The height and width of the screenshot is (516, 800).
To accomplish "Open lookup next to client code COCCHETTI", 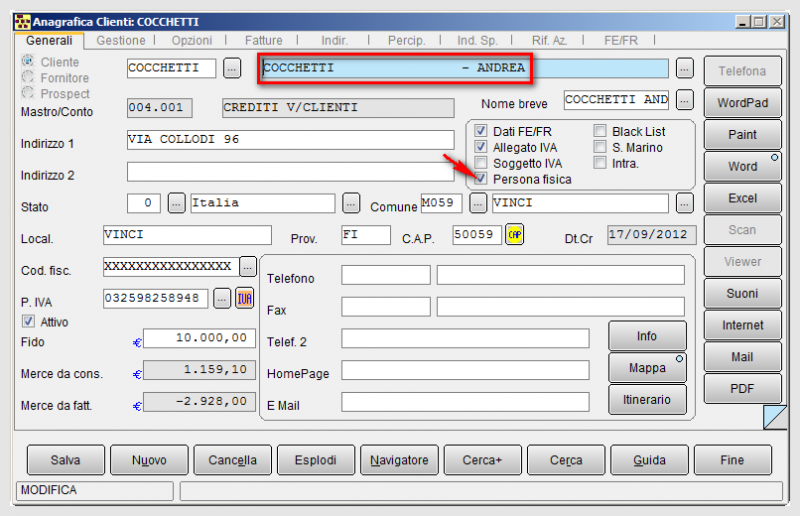I will (232, 68).
